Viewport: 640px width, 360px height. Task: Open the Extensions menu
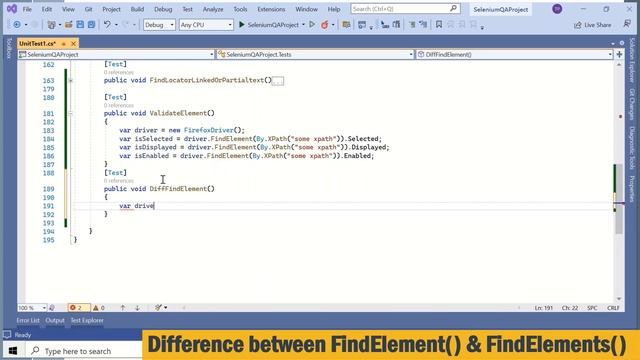(x=271, y=9)
